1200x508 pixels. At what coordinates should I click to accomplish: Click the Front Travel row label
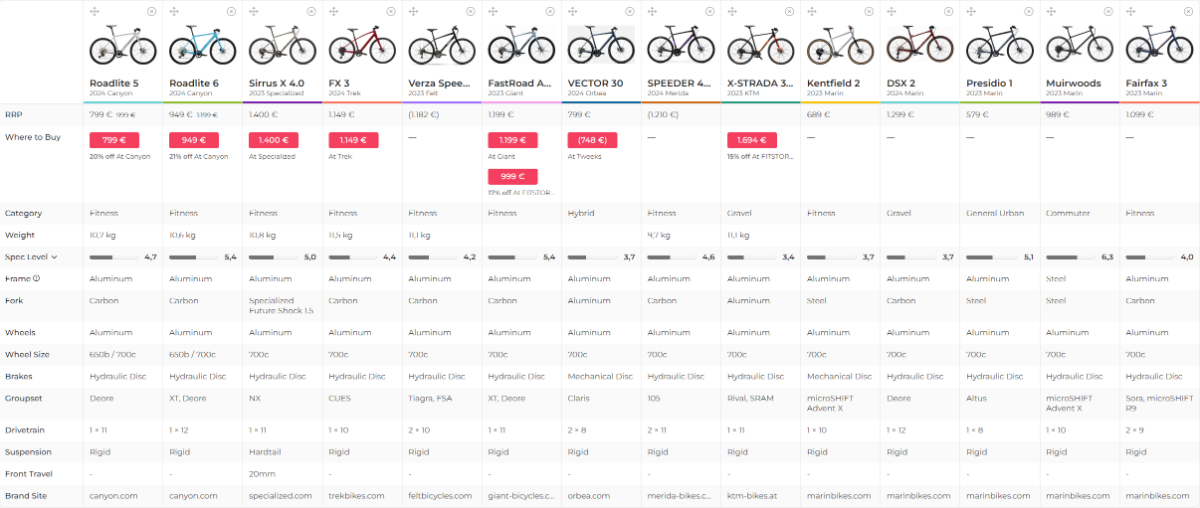(x=28, y=474)
